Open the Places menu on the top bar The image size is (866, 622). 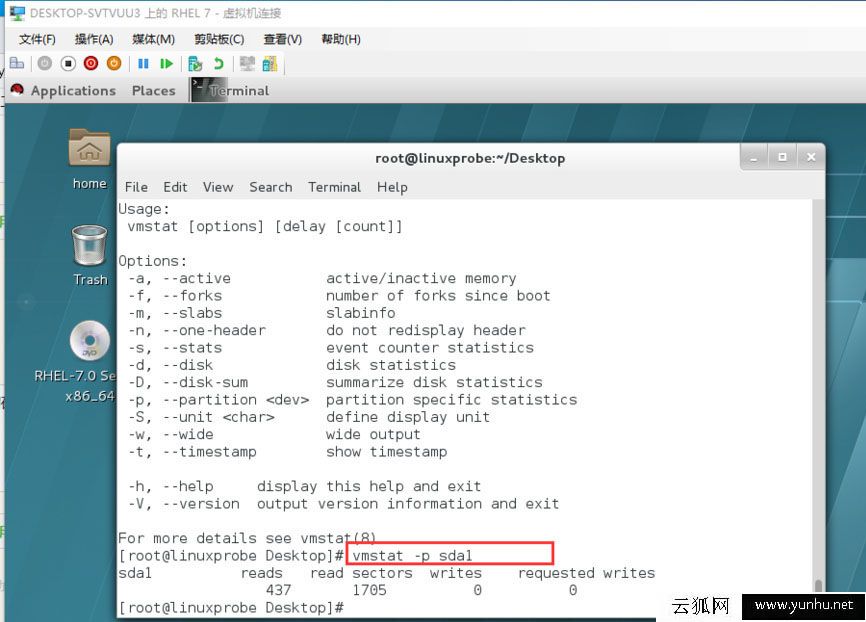tap(153, 90)
